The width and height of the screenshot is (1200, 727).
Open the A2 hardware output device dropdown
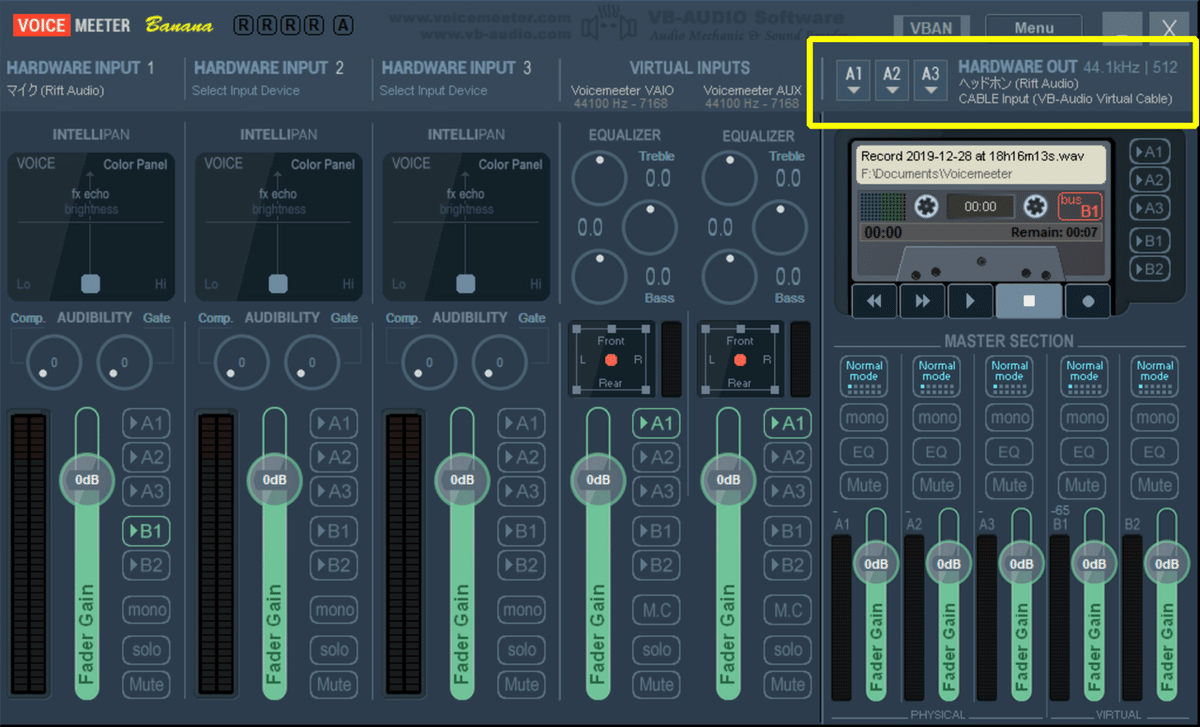click(x=892, y=79)
